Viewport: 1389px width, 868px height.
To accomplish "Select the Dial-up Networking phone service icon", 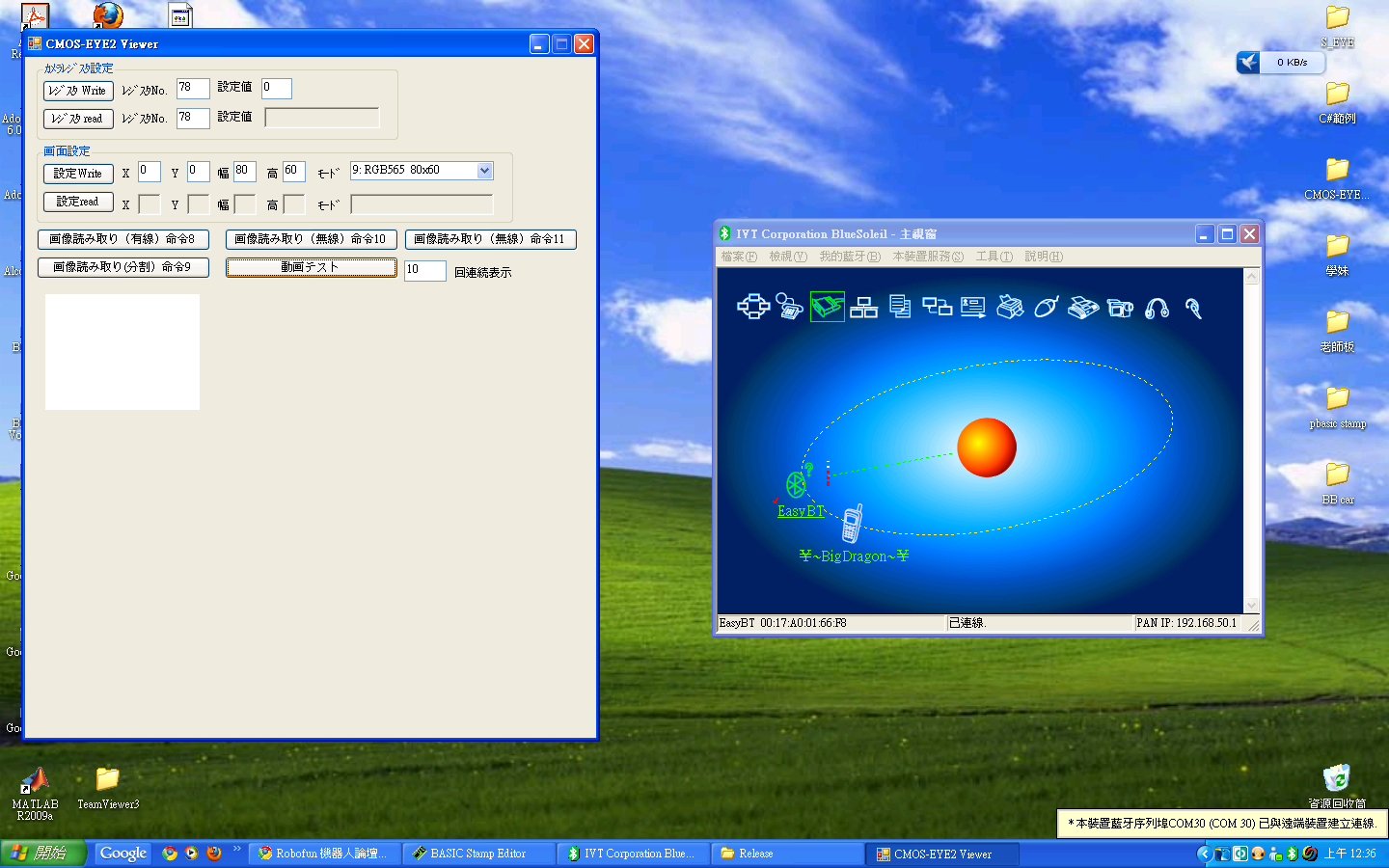I will tap(789, 307).
